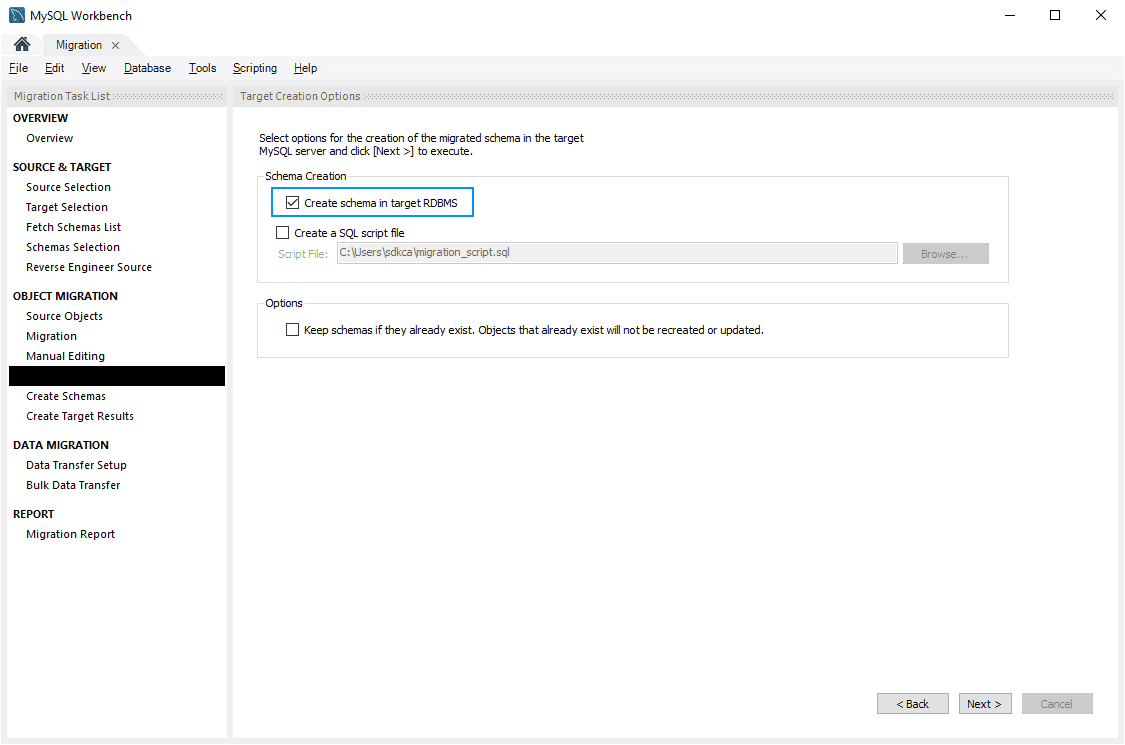The width and height of the screenshot is (1125, 745).
Task: Click the Back button
Action: pyautogui.click(x=912, y=703)
